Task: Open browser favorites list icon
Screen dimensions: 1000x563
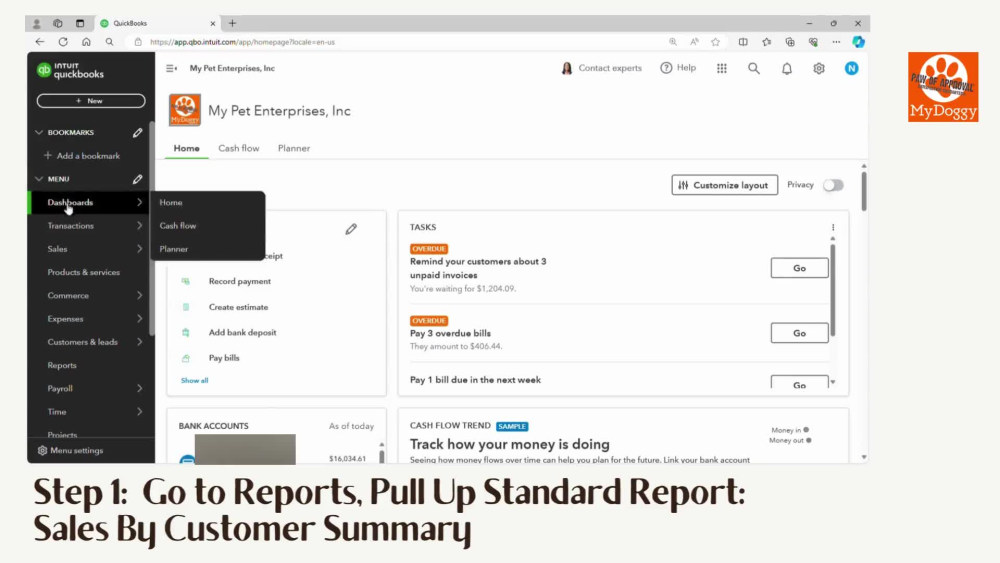Action: point(767,42)
